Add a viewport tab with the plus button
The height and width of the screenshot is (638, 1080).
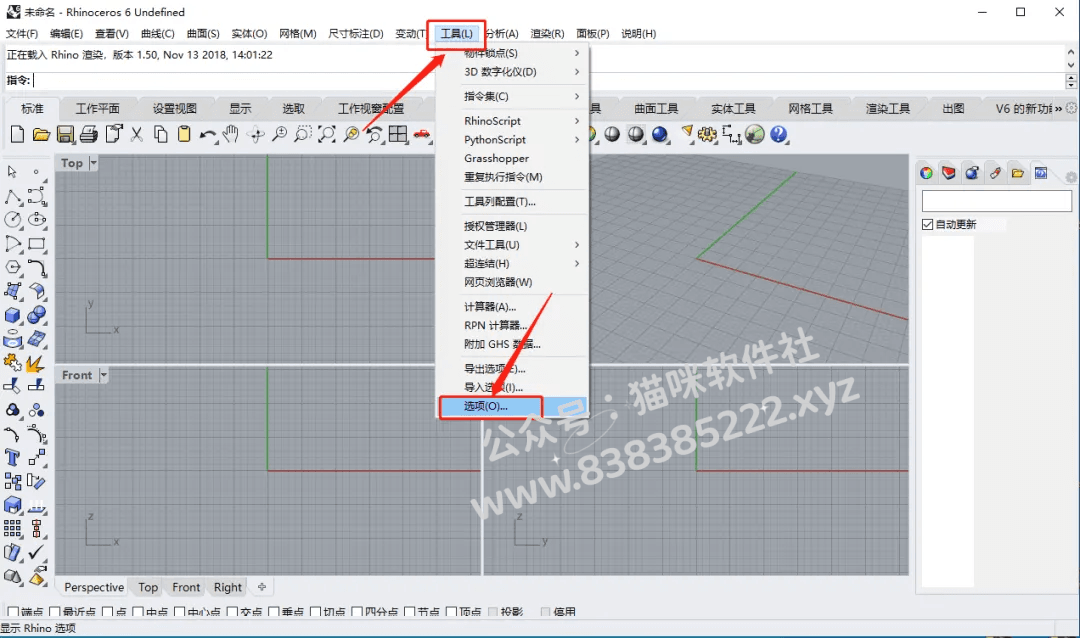262,587
